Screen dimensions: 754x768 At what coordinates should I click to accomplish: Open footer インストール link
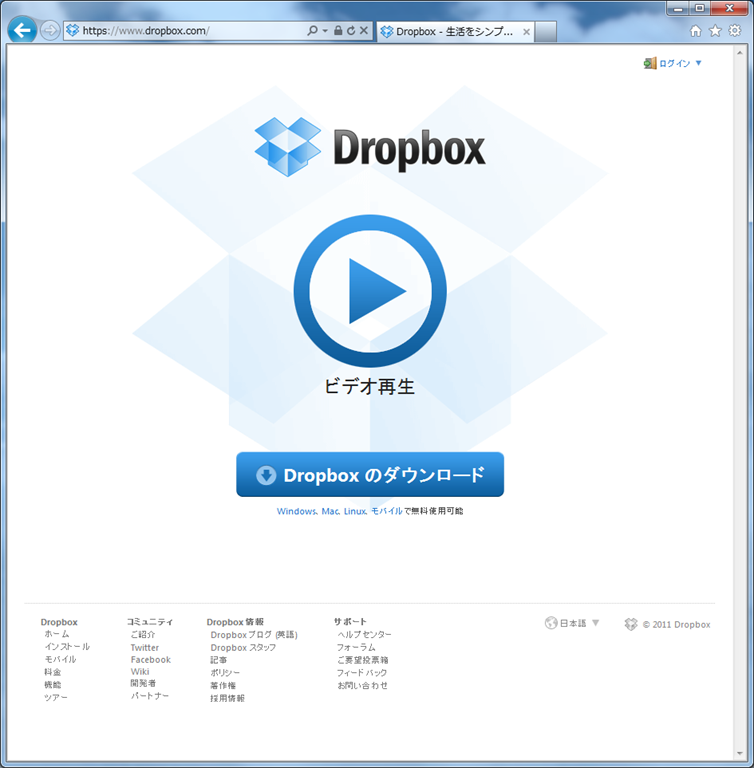67,647
